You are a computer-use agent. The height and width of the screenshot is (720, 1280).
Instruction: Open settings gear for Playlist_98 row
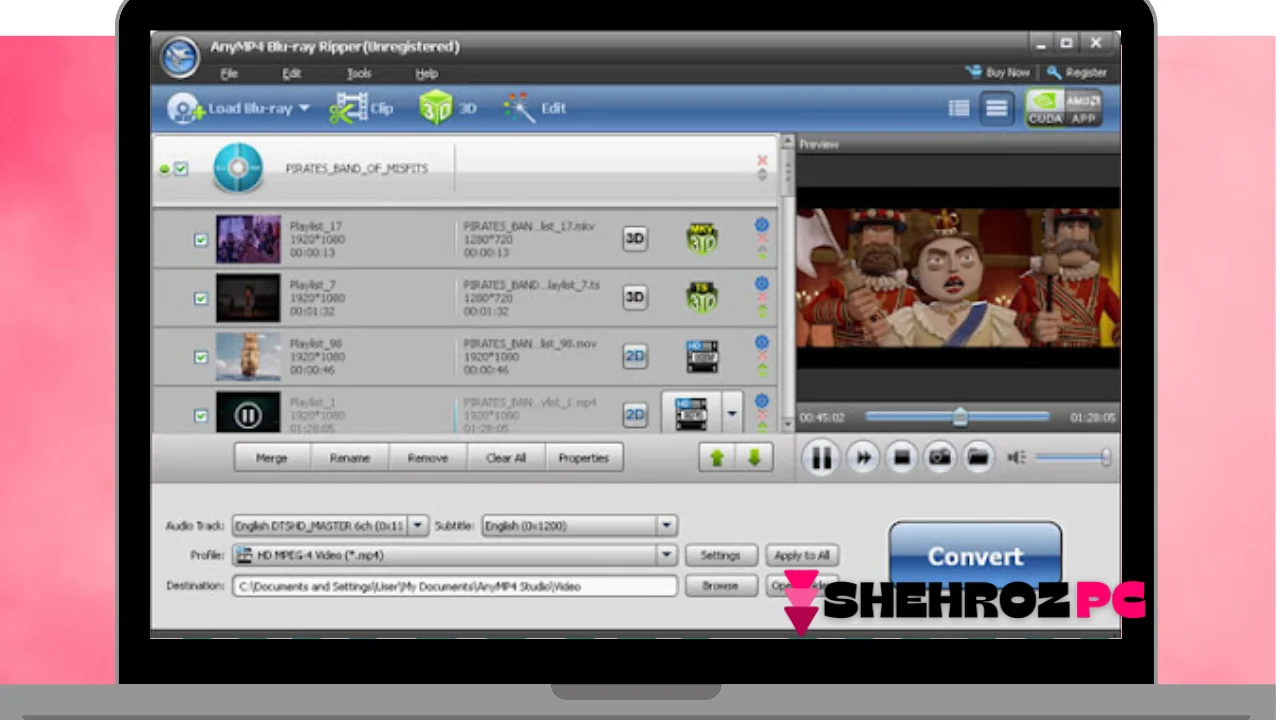tap(762, 342)
